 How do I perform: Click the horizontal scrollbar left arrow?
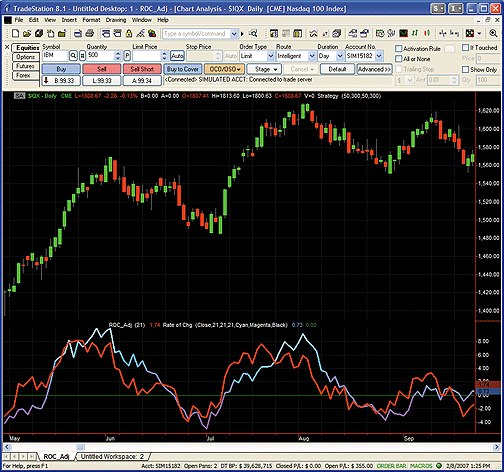coord(6,447)
